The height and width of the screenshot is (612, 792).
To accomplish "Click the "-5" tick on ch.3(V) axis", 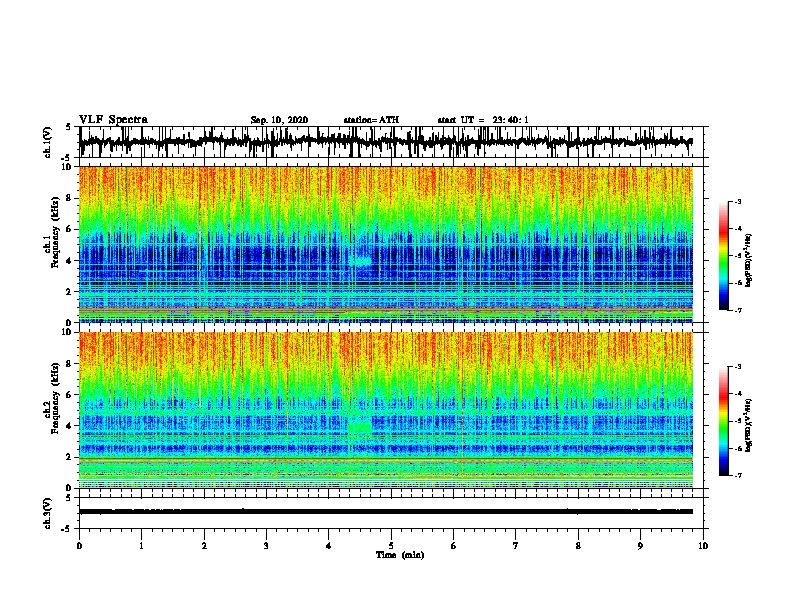I will tap(68, 529).
